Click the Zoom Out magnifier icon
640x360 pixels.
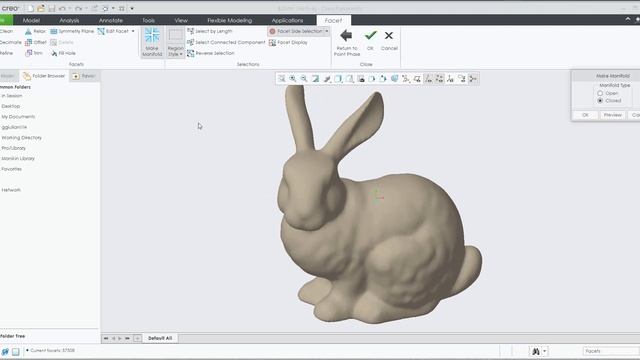click(304, 79)
